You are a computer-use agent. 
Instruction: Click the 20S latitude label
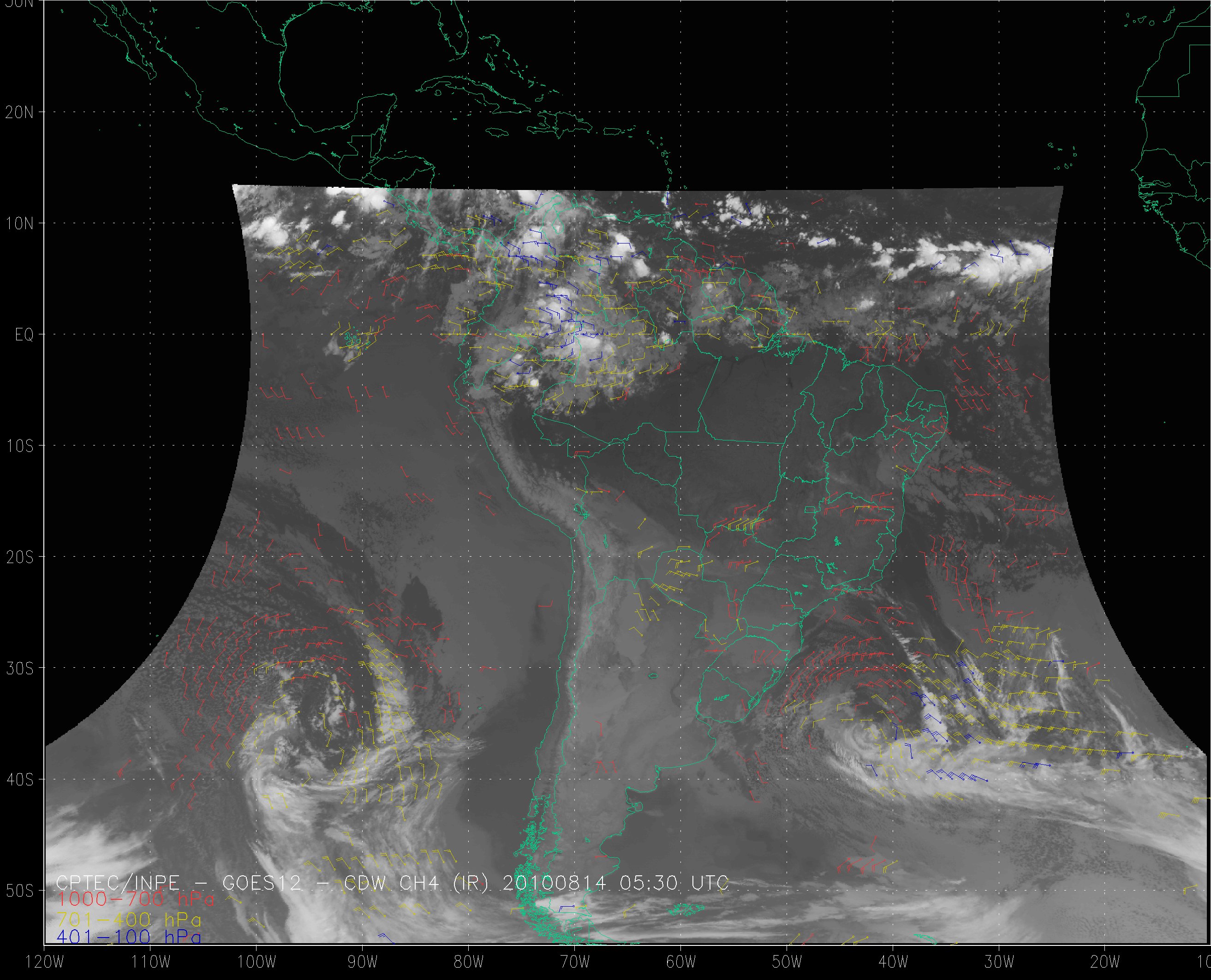(19, 557)
